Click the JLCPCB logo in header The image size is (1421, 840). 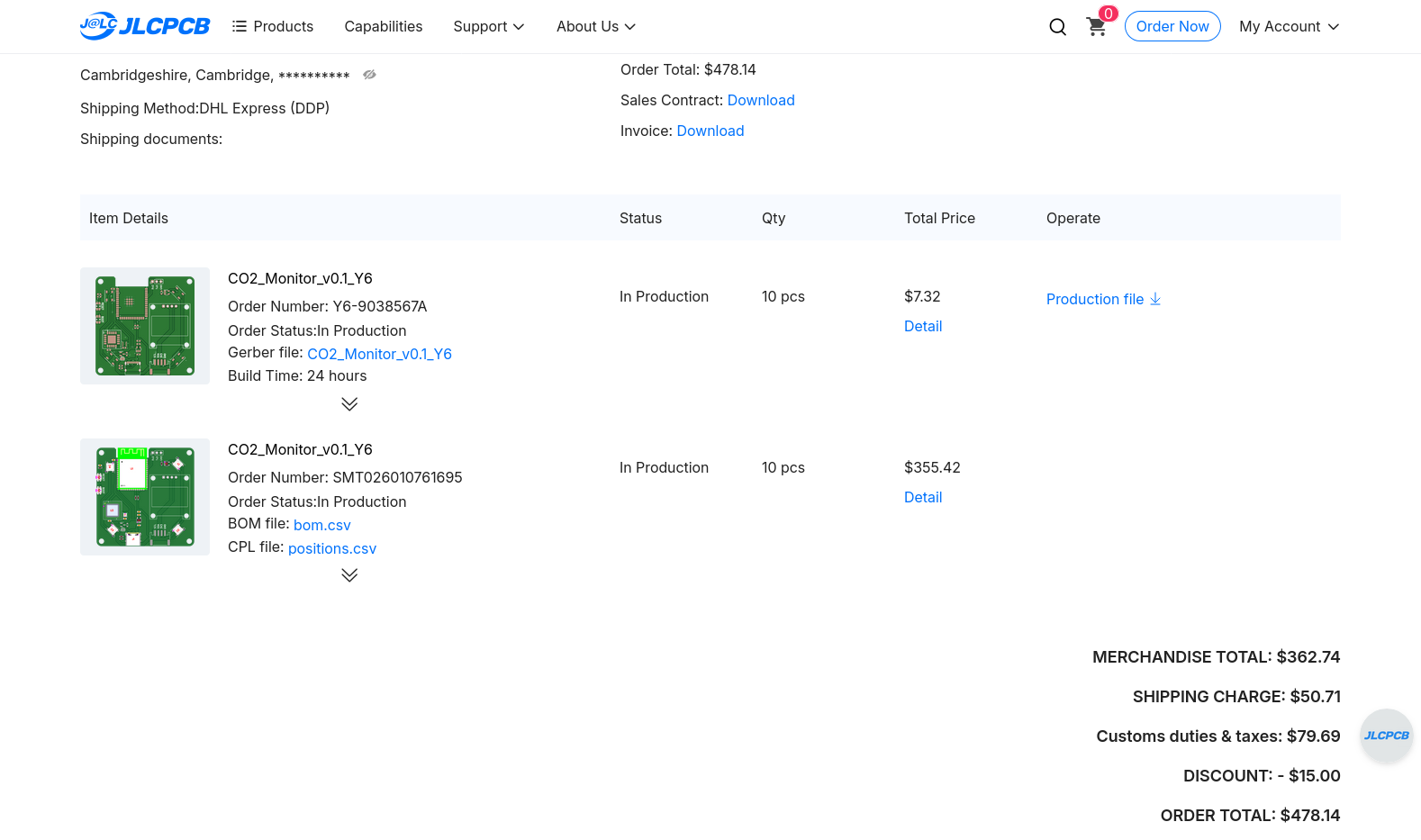coord(144,26)
